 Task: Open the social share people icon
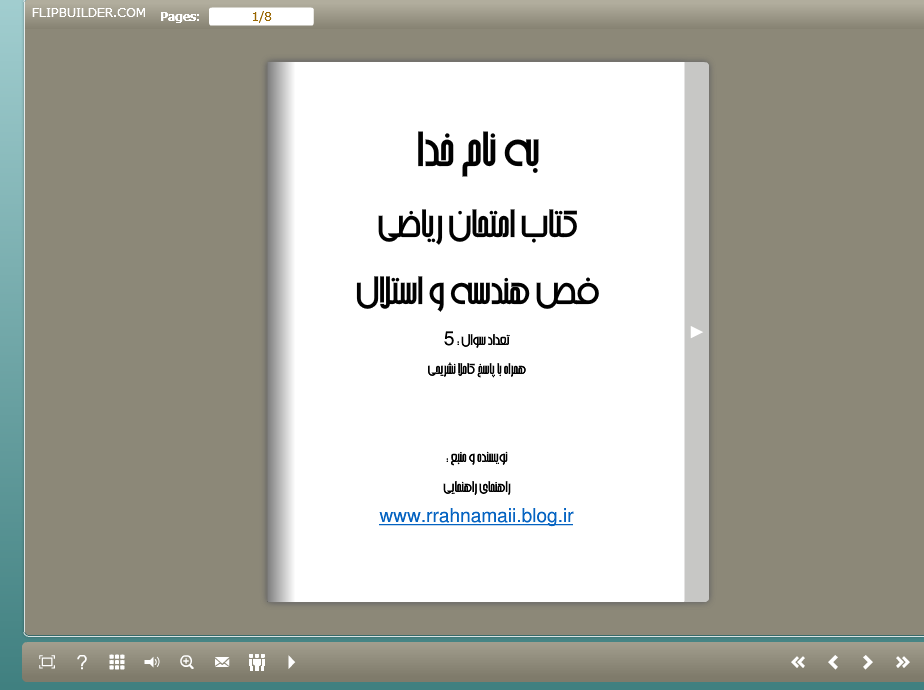(x=257, y=662)
